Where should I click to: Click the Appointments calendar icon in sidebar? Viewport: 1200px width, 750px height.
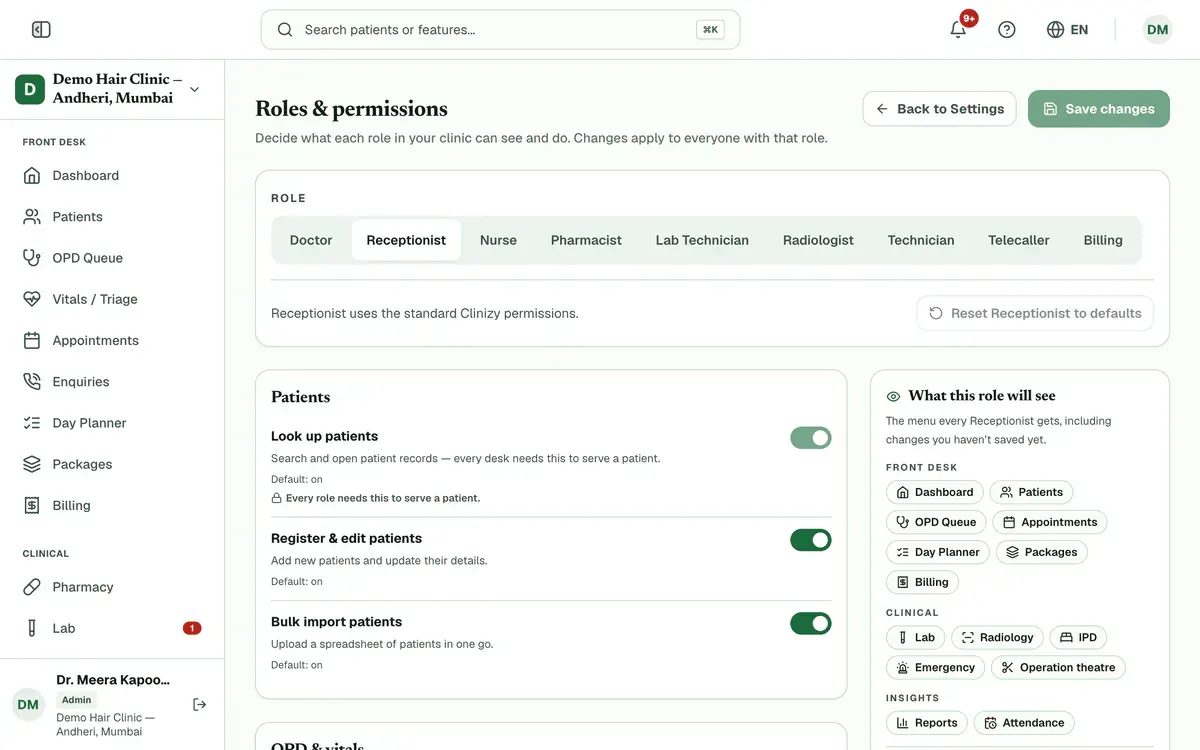point(32,341)
